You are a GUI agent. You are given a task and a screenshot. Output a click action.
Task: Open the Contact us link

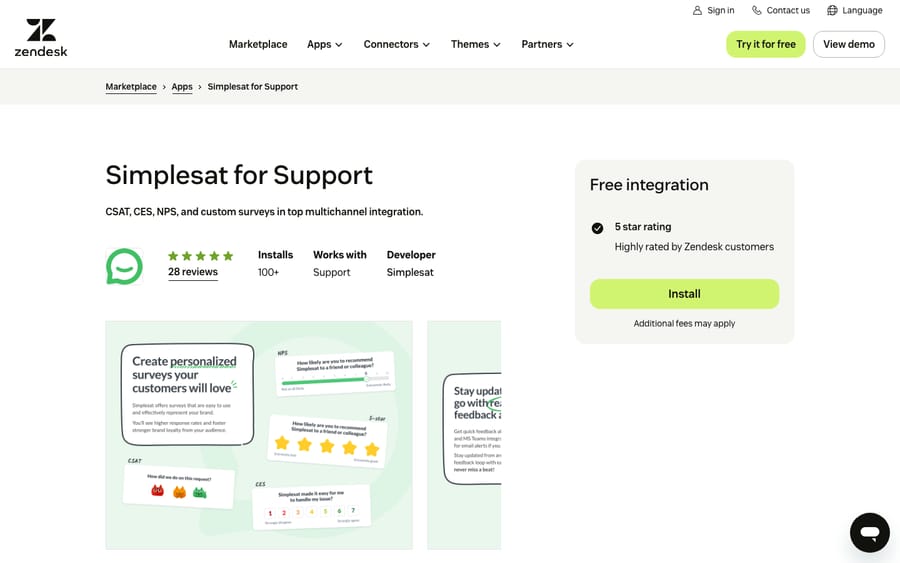point(781,10)
